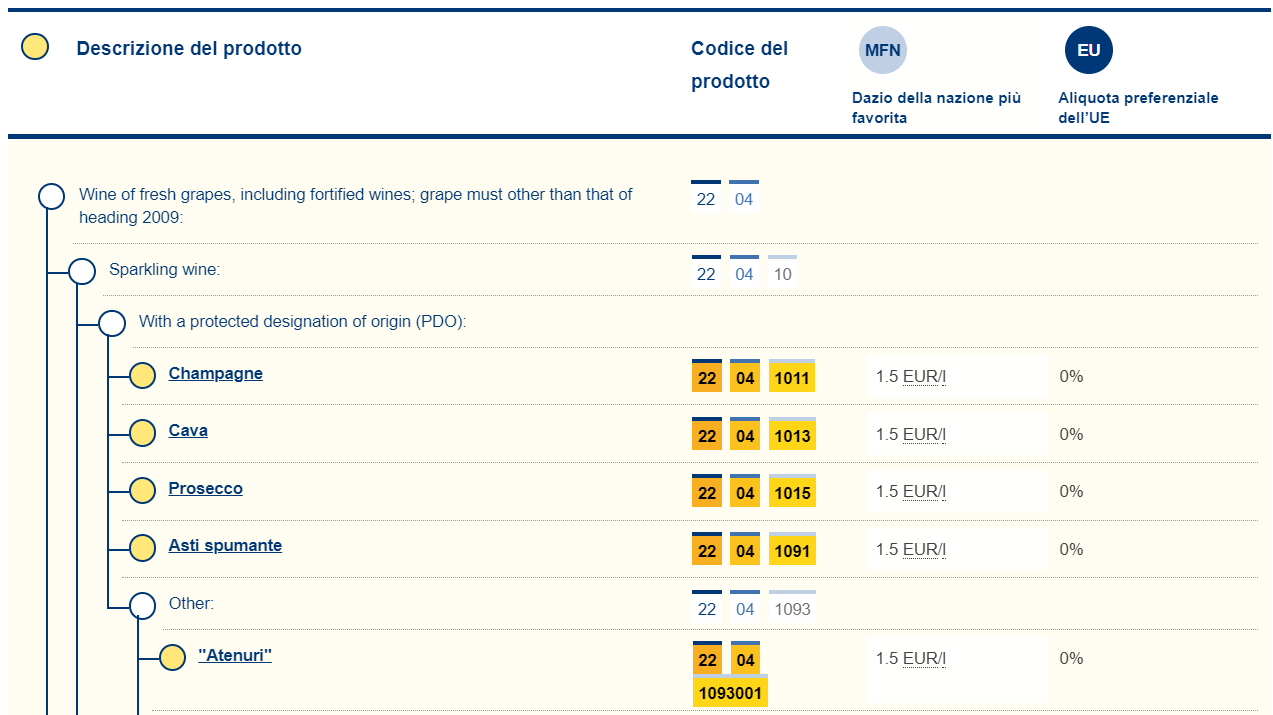Image resolution: width=1273 pixels, height=715 pixels.
Task: Click the yellow circle next to "Atenuri"
Action: 173,658
